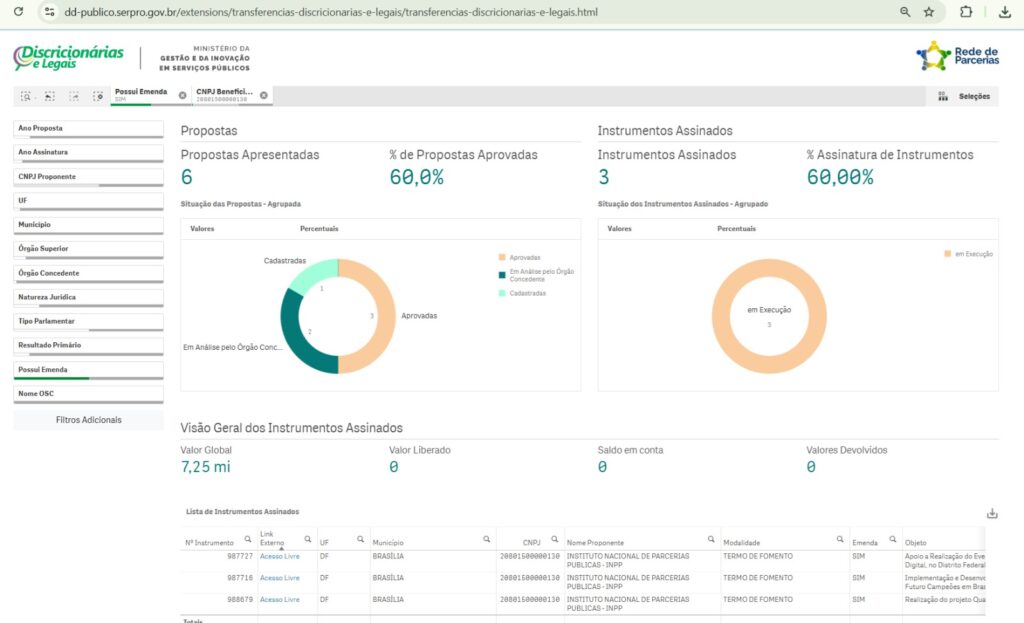Remove the CNPJ Beneficiário selection chip
Screen dimensions: 1024x623
(264, 96)
